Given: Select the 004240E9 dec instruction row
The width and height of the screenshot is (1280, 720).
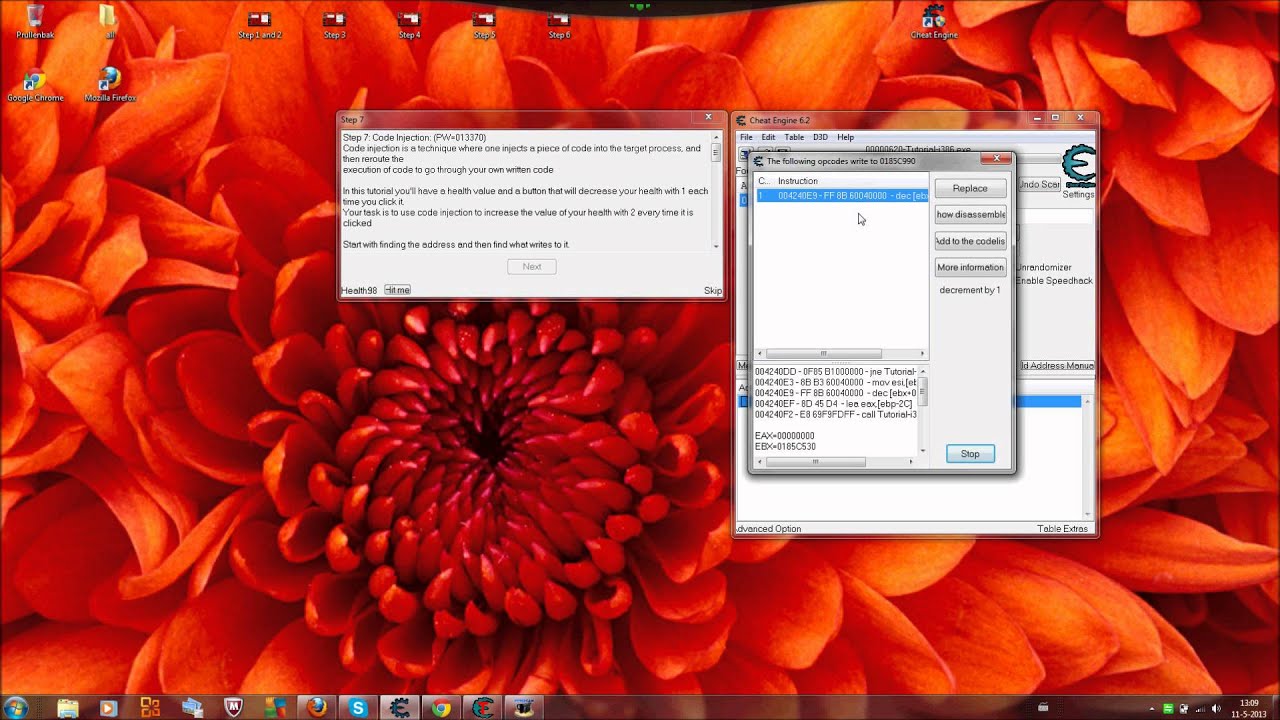Looking at the screenshot, I should (x=842, y=196).
